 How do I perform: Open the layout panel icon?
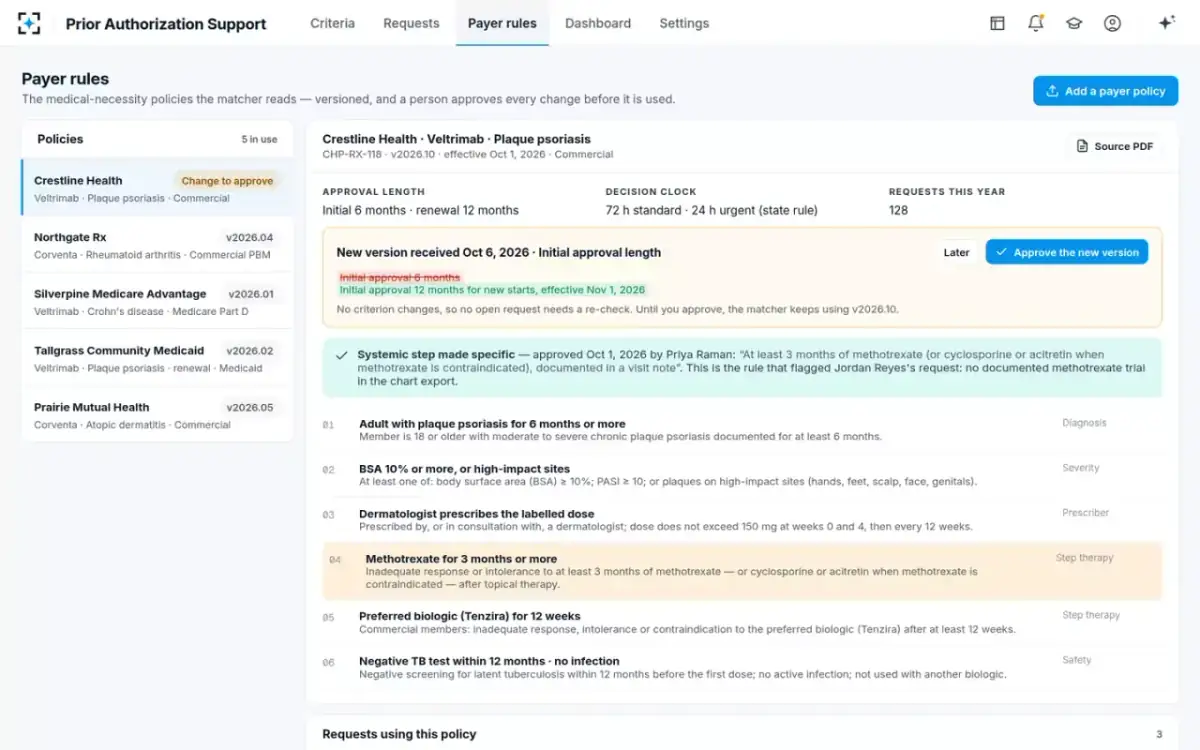(997, 23)
